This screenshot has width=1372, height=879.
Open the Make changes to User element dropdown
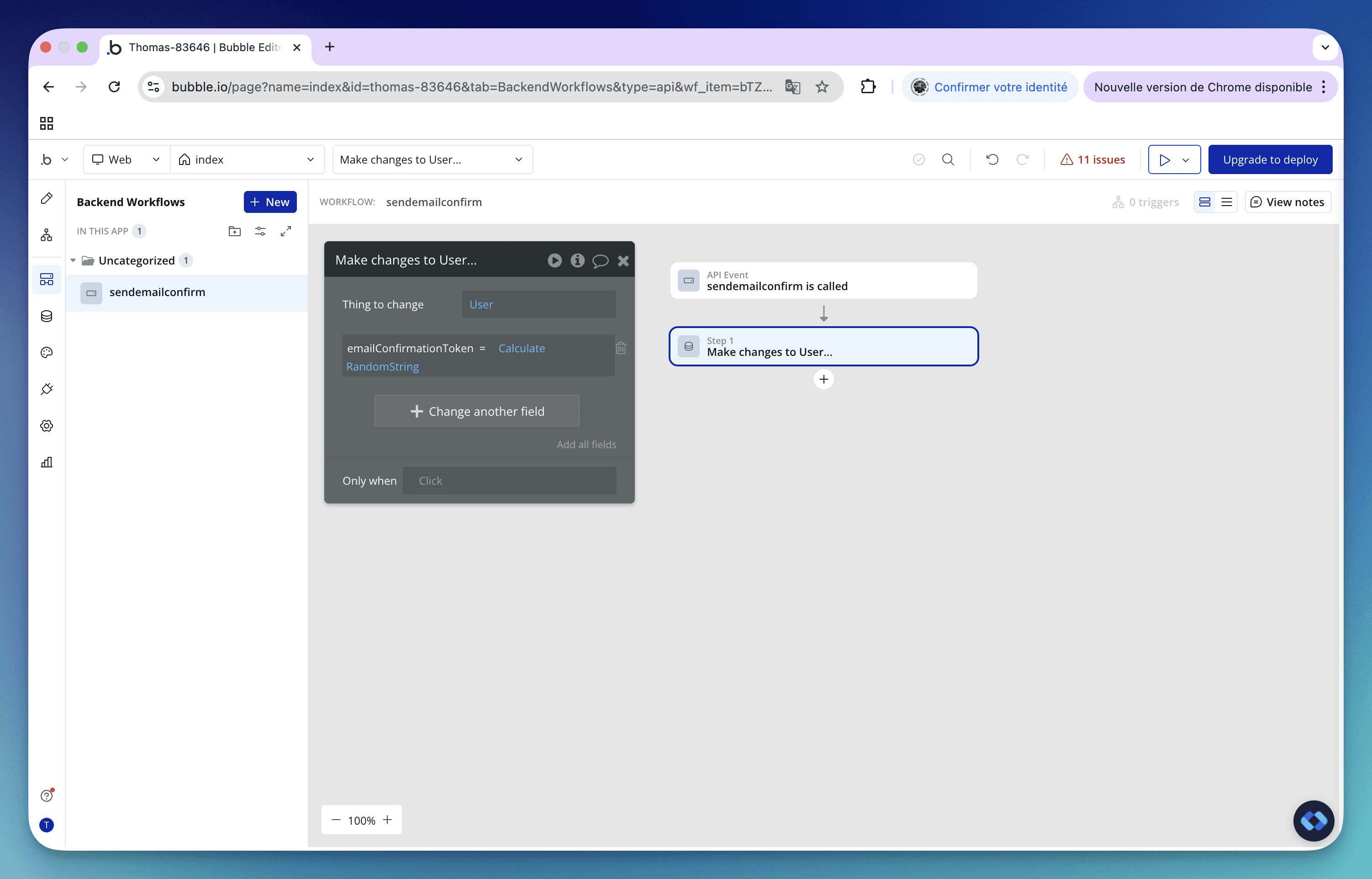tap(433, 160)
